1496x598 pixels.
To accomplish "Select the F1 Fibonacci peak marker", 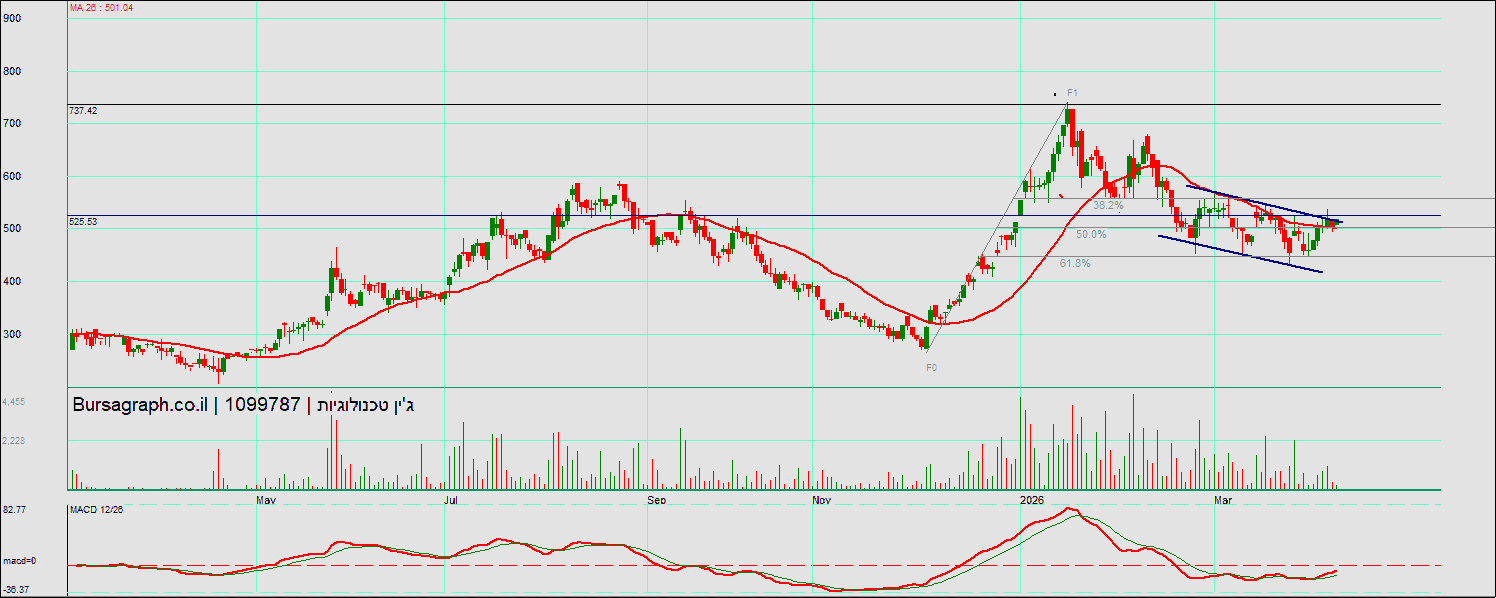I will click(1071, 93).
